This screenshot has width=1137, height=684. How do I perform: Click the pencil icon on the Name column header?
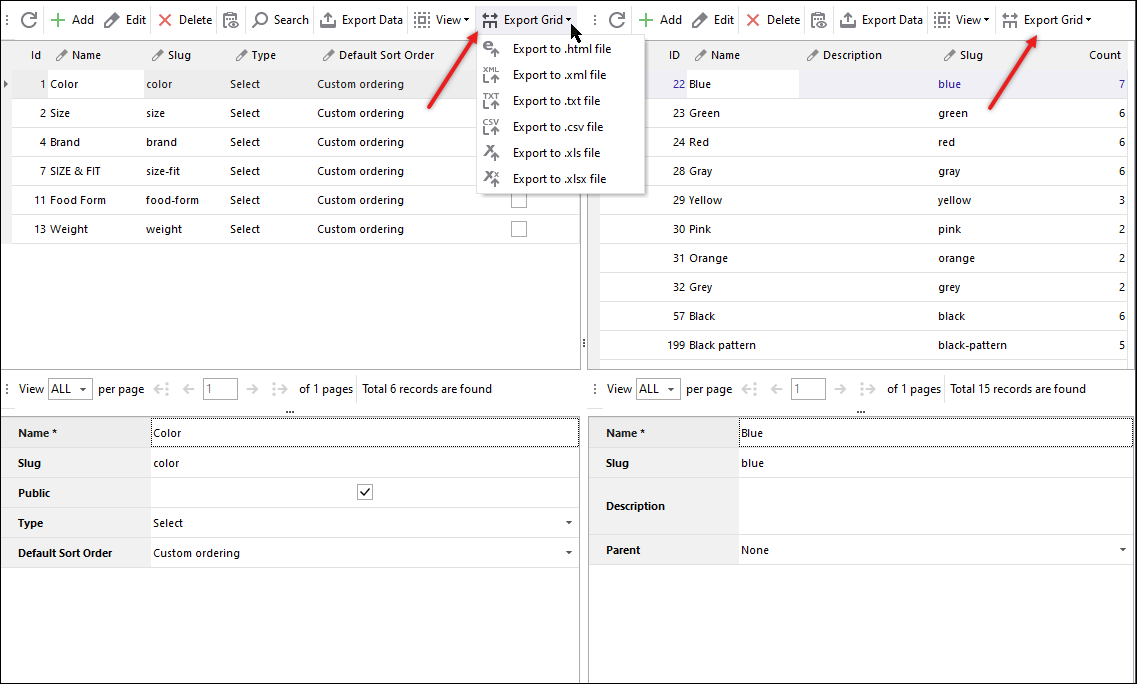pos(59,55)
